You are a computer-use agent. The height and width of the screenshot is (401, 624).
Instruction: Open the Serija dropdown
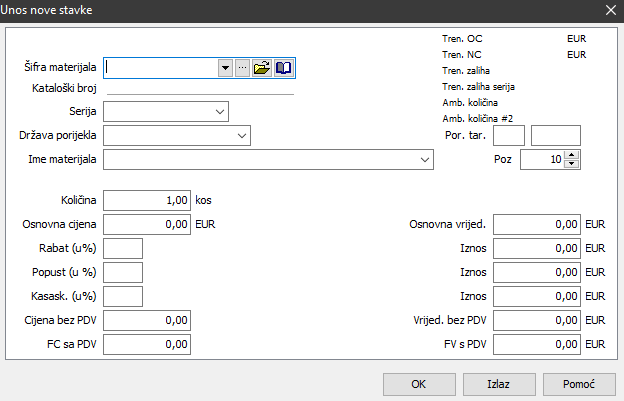pyautogui.click(x=220, y=111)
